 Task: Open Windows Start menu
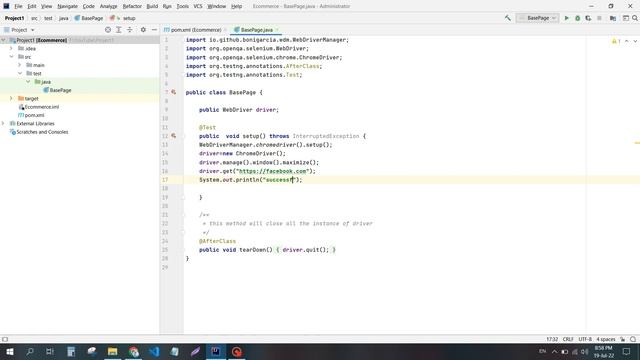(10, 351)
